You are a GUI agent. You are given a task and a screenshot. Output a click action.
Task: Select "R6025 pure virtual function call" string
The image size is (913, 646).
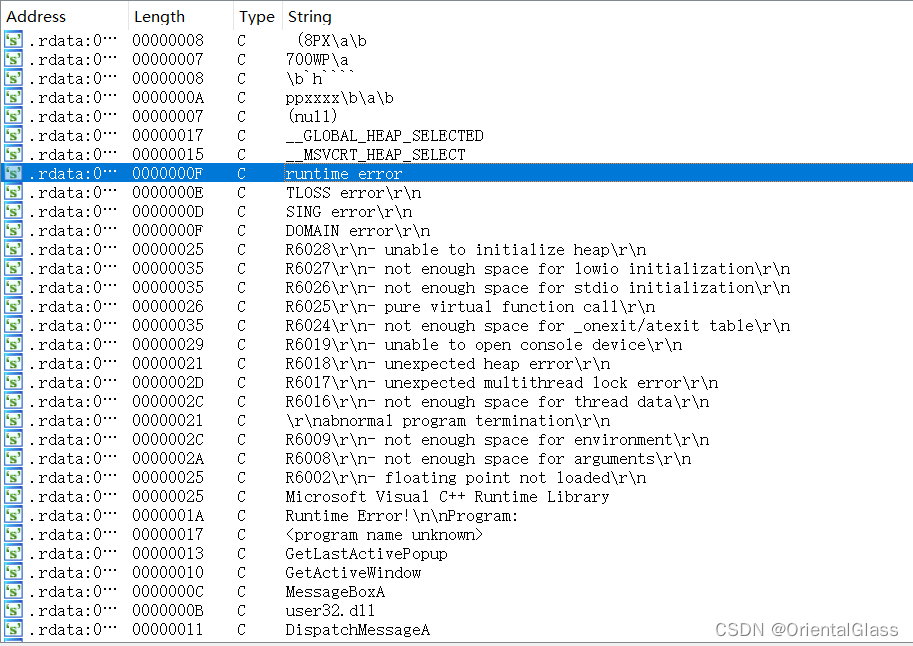470,307
